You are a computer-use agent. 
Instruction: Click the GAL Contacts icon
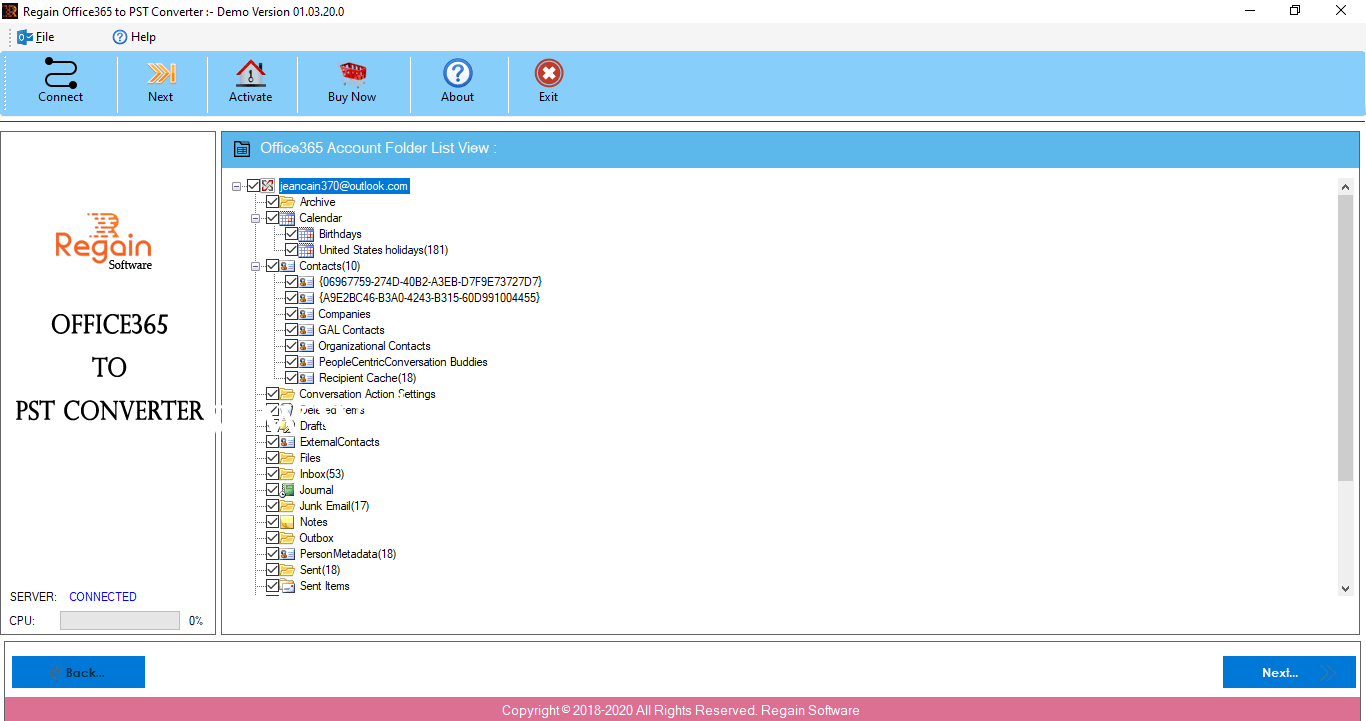pos(307,330)
